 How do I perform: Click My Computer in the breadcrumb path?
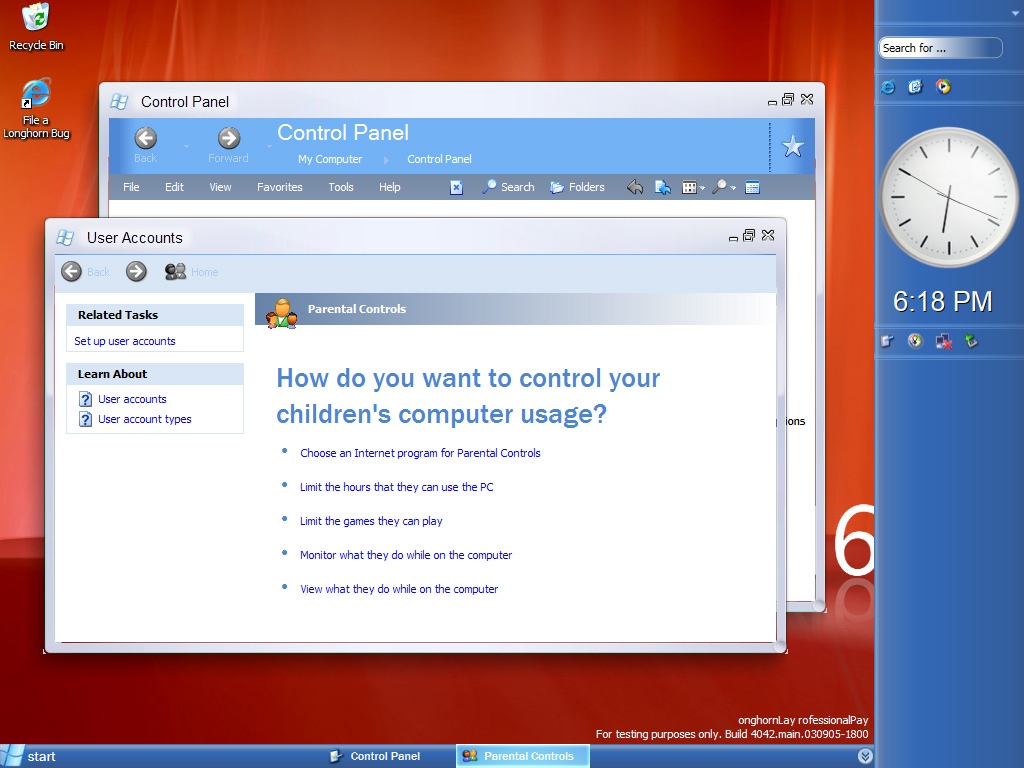pyautogui.click(x=330, y=159)
